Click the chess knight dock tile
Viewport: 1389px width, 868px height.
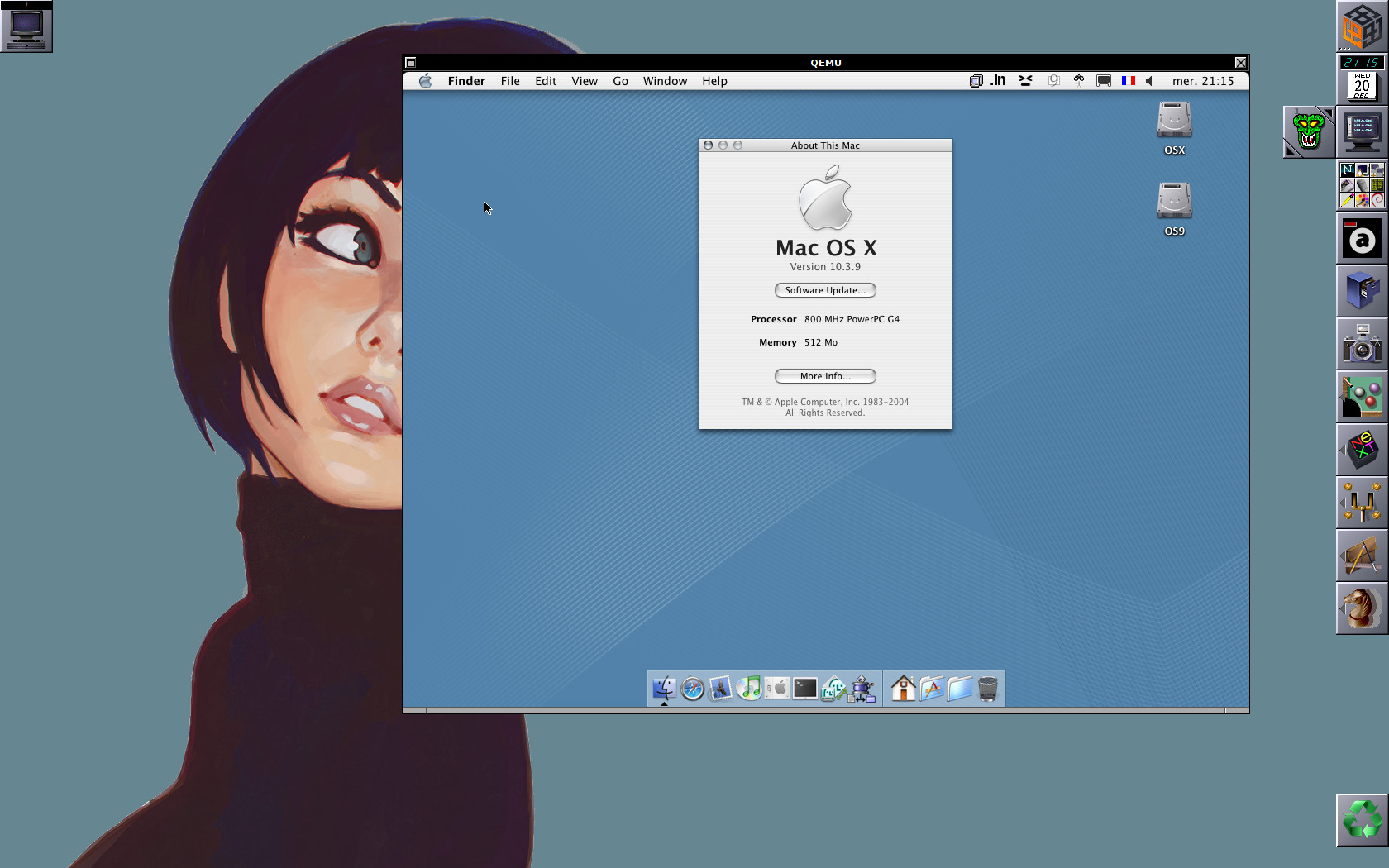click(x=1362, y=608)
